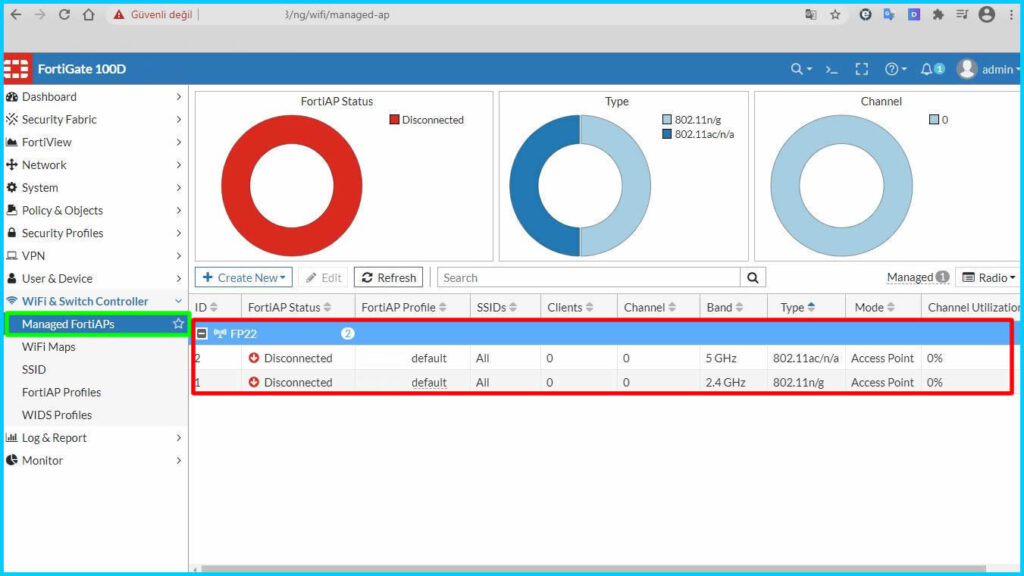
Task: Expand the Network menu chevron
Action: click(178, 165)
